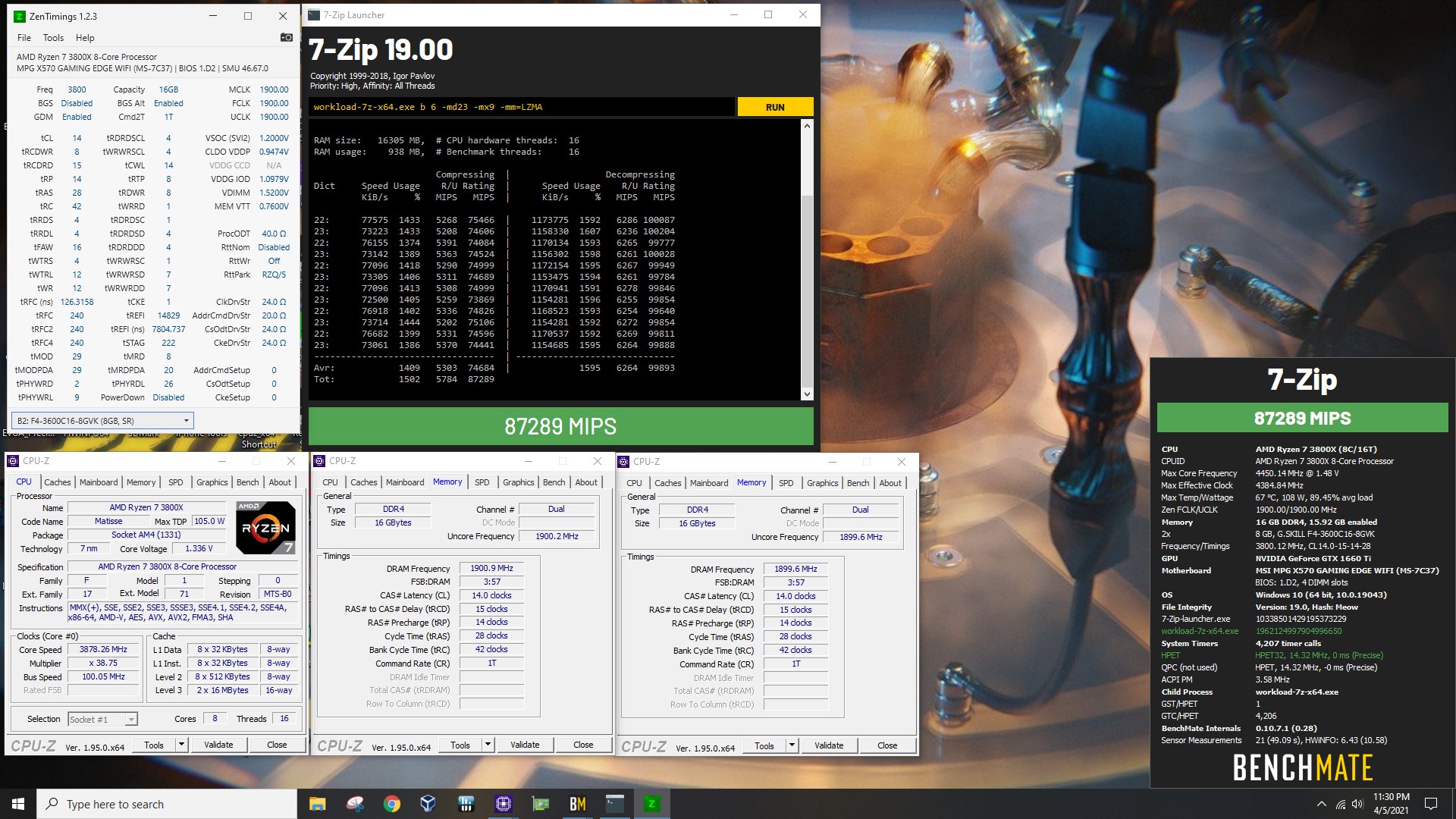
Task: Open the ZenTimings Help menu
Action: (85, 38)
